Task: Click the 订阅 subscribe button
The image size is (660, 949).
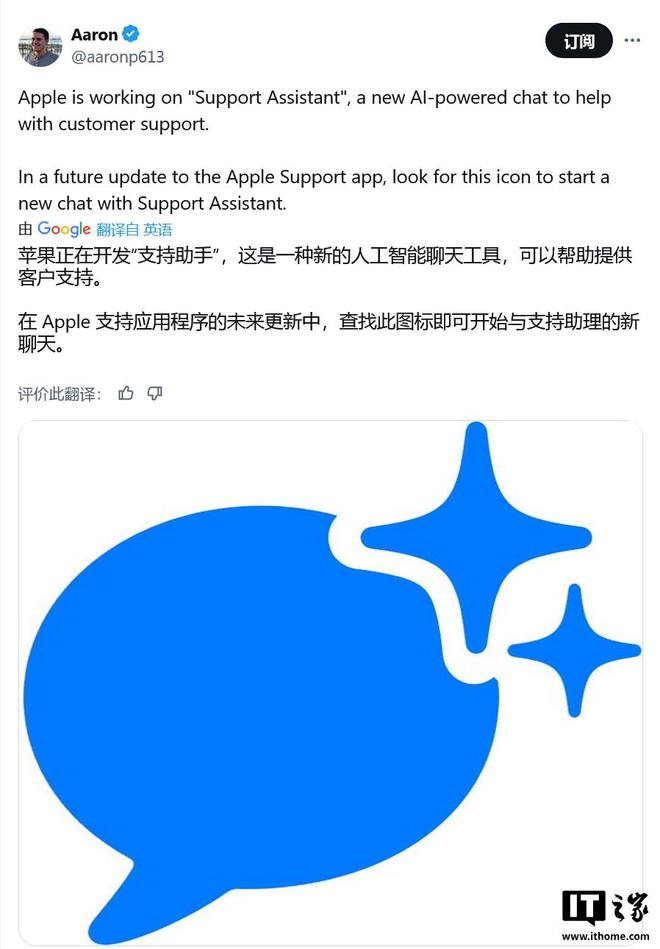Action: (x=579, y=41)
